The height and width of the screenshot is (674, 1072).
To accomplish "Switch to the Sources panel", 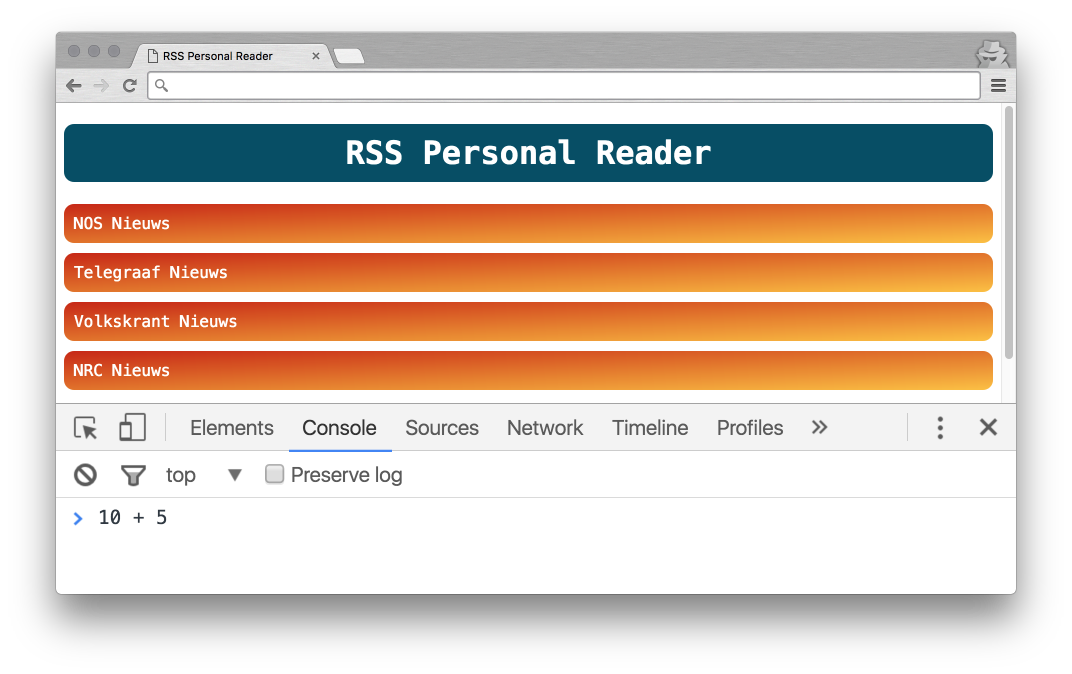I will 442,428.
